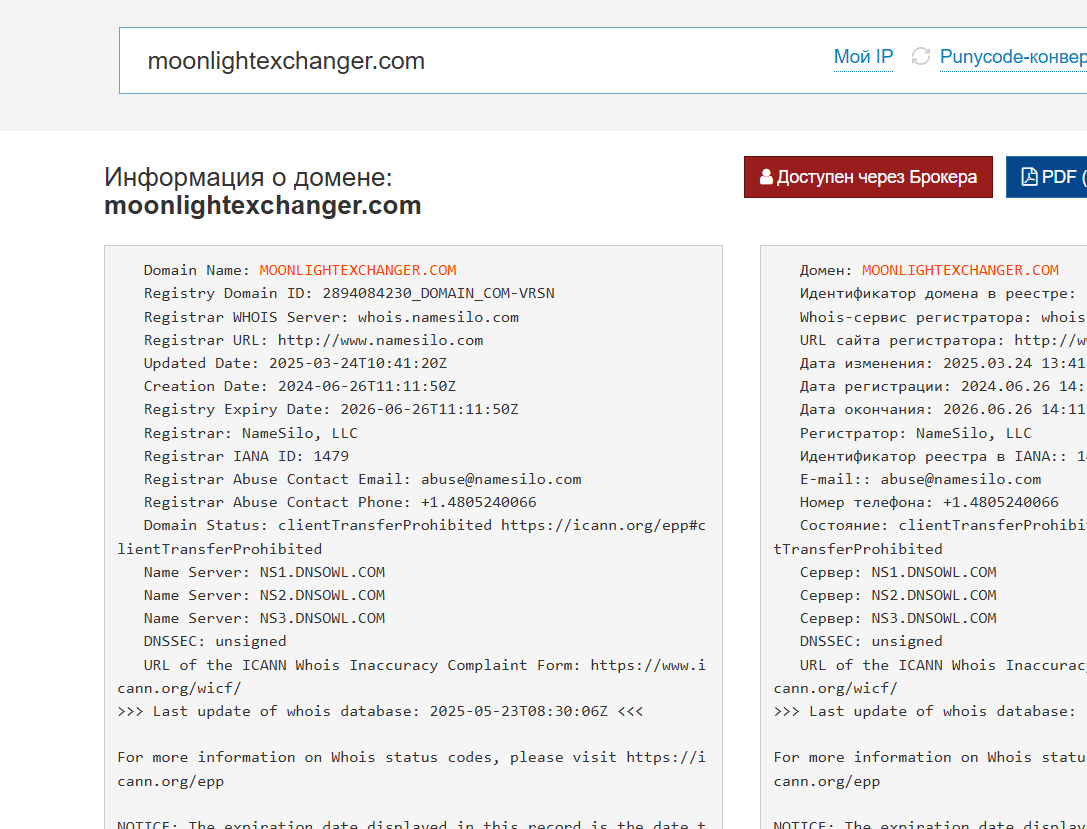1087x829 pixels.
Task: Click Информация о домене heading
Action: tap(248, 177)
